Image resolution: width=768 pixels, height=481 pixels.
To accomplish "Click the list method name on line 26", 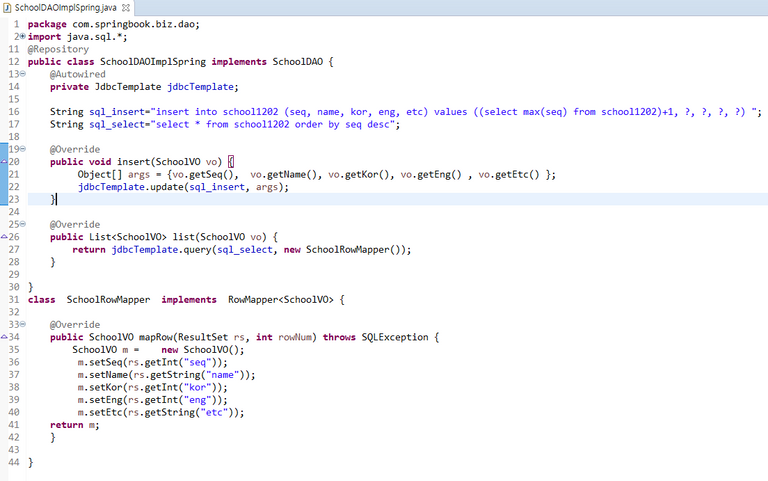I will click(183, 237).
